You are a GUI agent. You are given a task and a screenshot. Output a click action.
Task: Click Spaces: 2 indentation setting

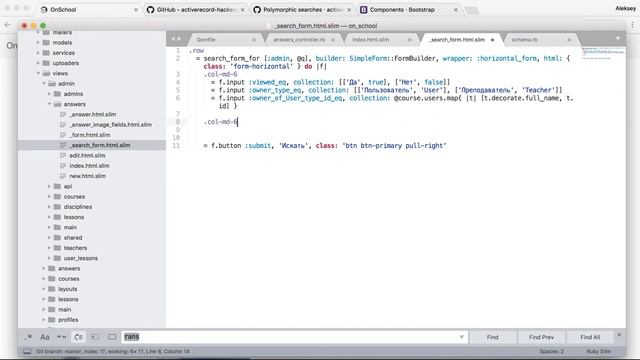551,351
